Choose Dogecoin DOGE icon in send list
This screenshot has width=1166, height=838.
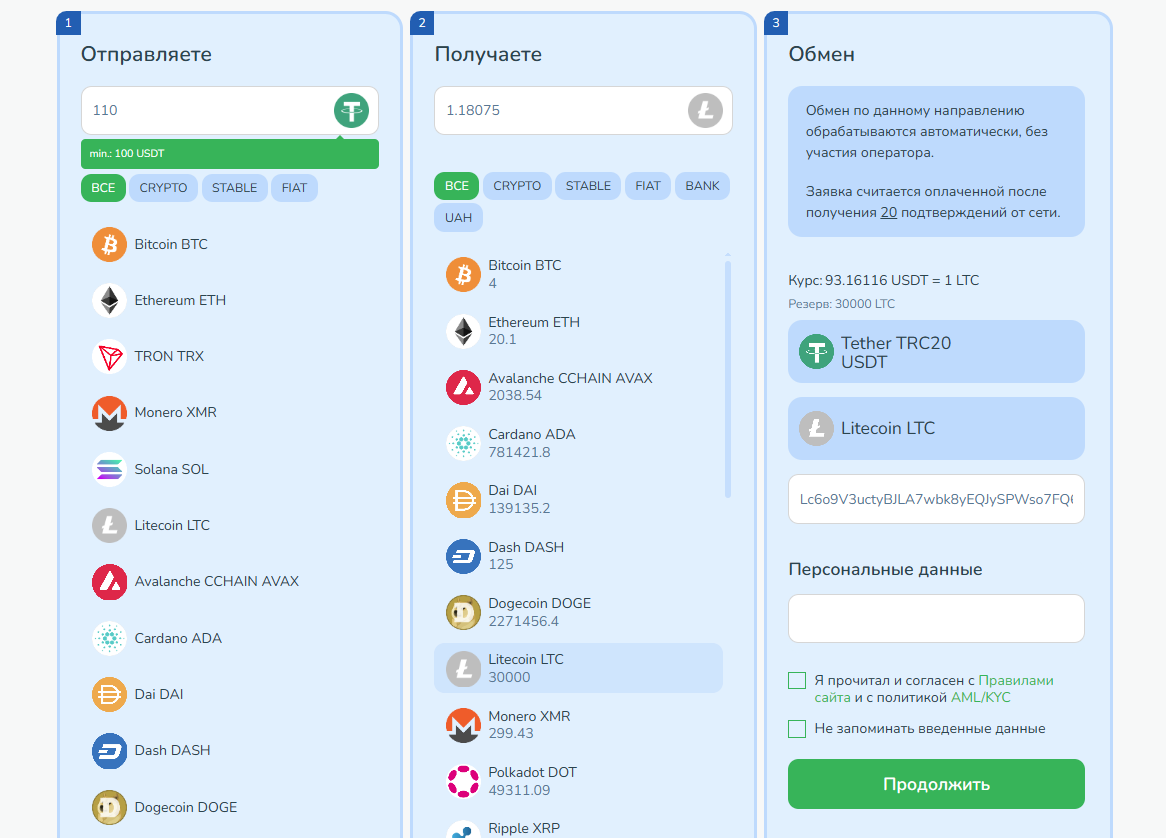click(x=109, y=808)
